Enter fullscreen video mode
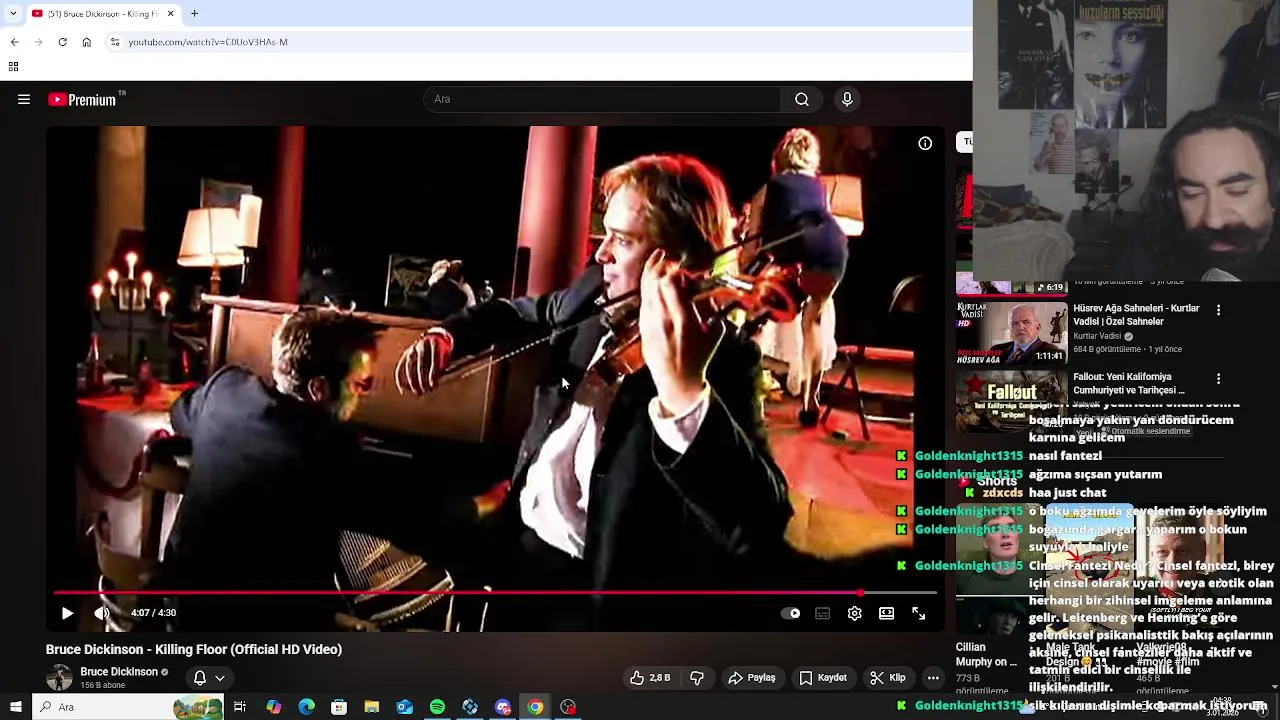 coord(918,613)
